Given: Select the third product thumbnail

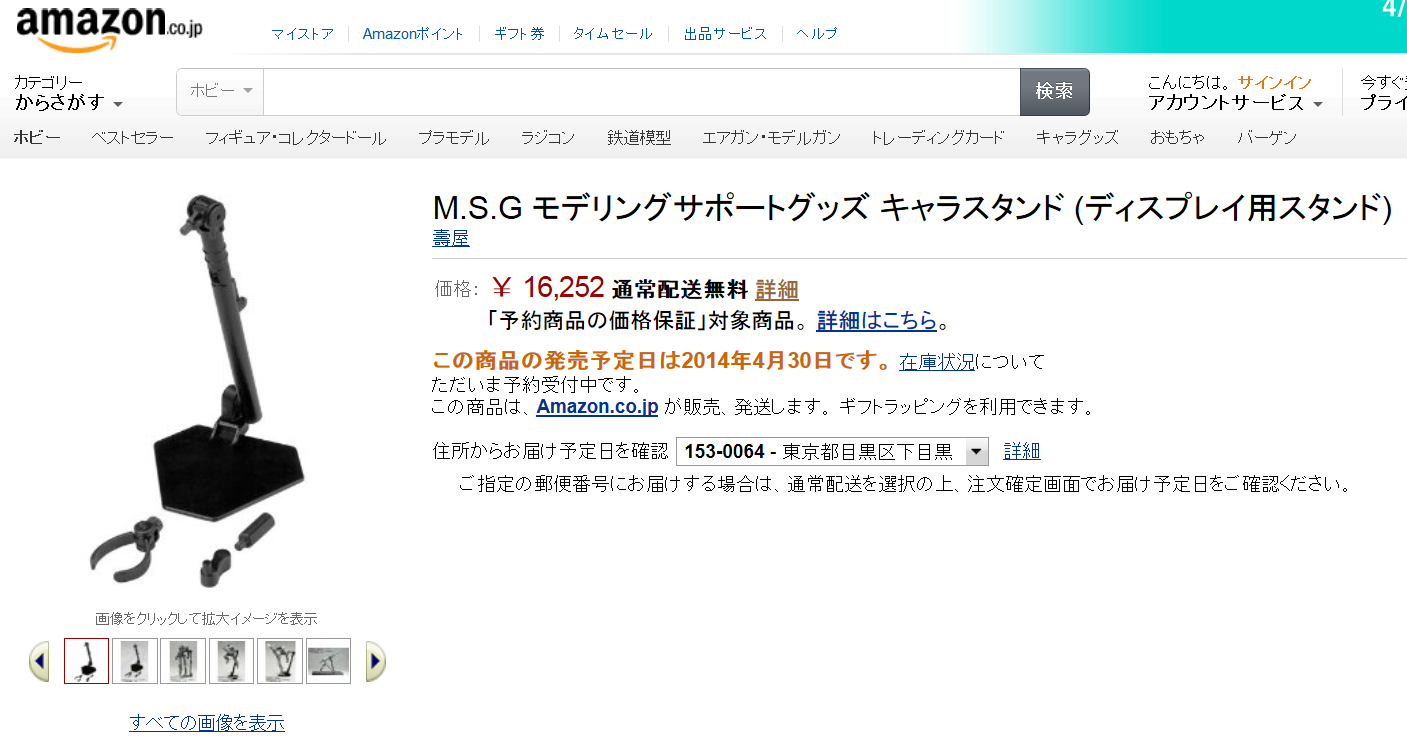Looking at the screenshot, I should pyautogui.click(x=183, y=661).
